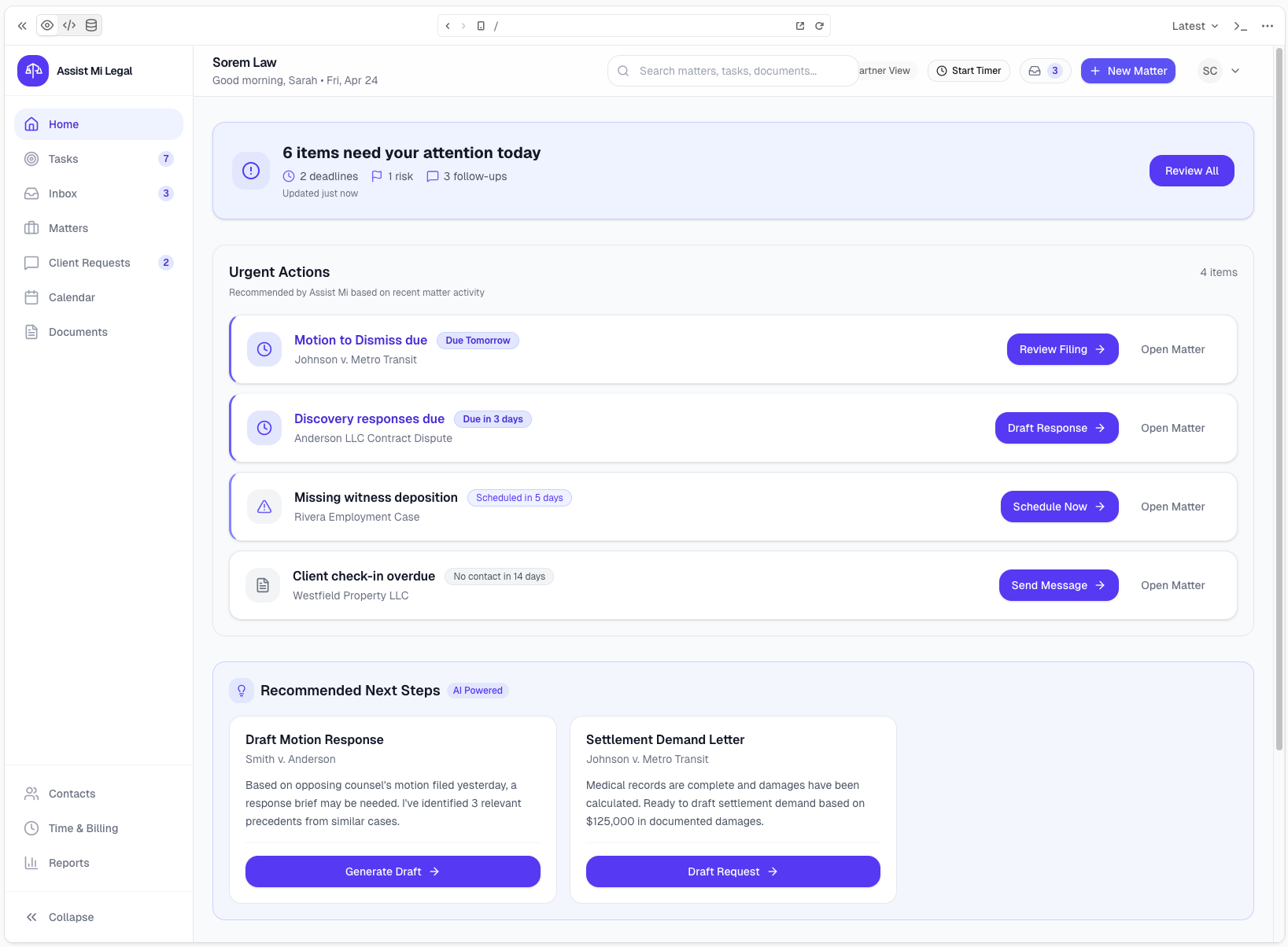Open the Motion to Dismiss due link
Screen dimensions: 1288x947
click(360, 340)
